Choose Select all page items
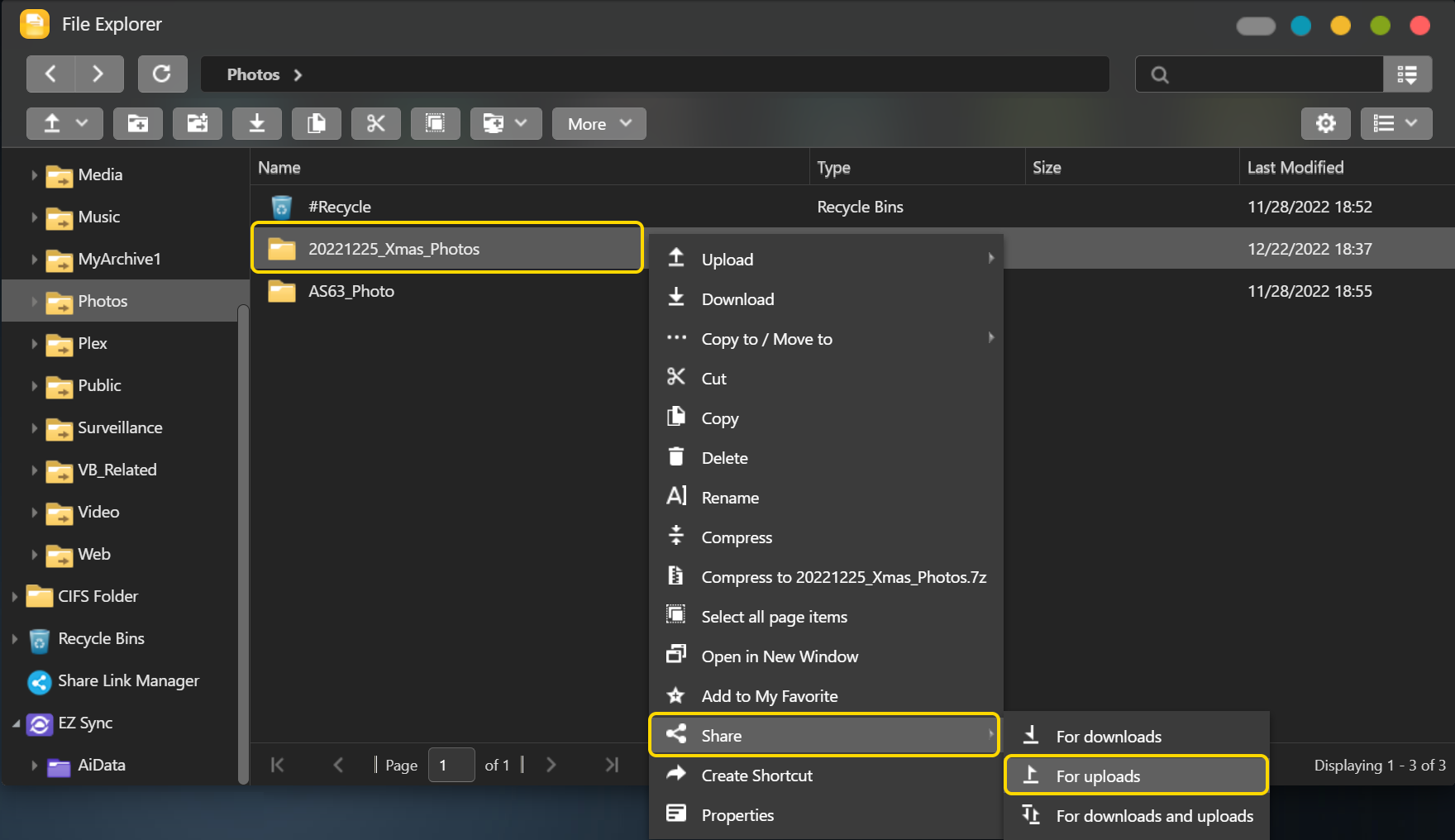Image resolution: width=1455 pixels, height=840 pixels. [826, 616]
